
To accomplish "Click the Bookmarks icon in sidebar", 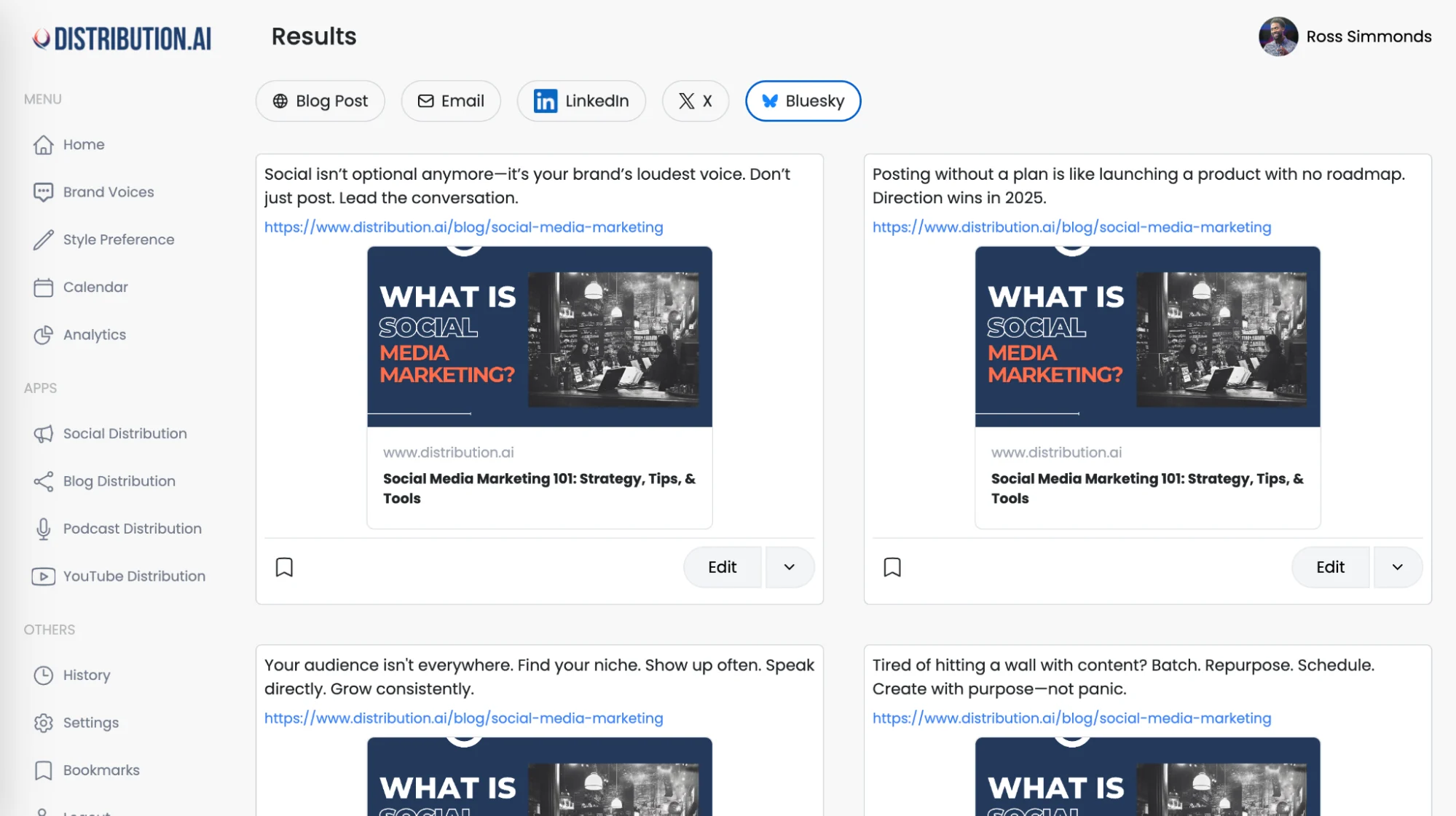I will point(44,770).
